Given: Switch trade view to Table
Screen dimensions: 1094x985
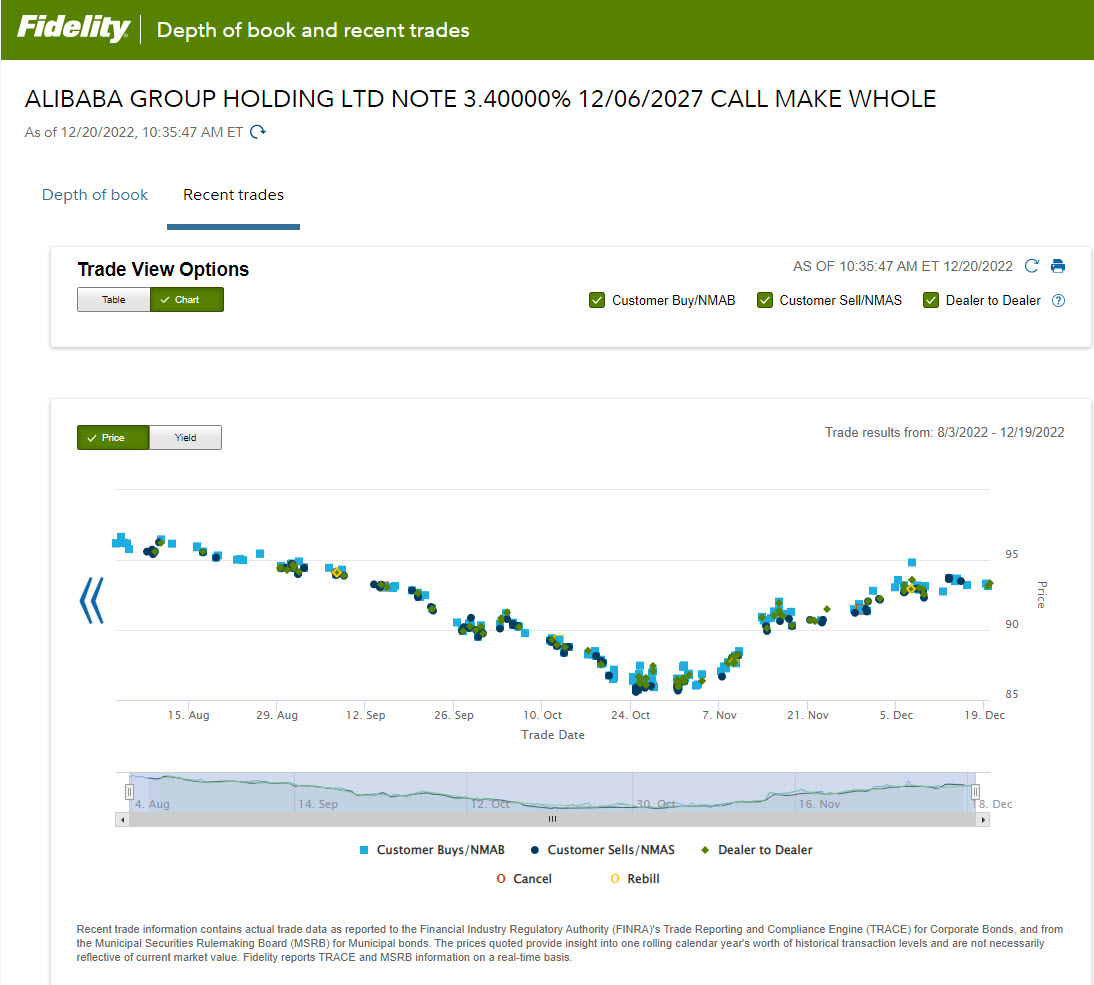Looking at the screenshot, I should [114, 300].
